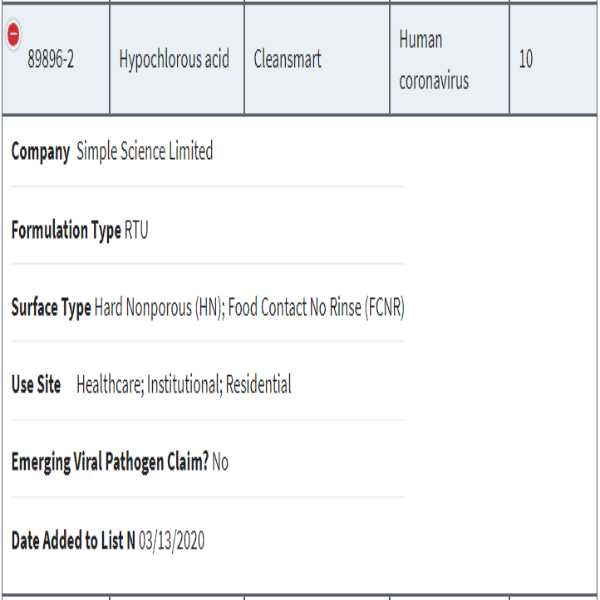The width and height of the screenshot is (600, 600).
Task: Click the Surface Type label
Action: coord(50,308)
